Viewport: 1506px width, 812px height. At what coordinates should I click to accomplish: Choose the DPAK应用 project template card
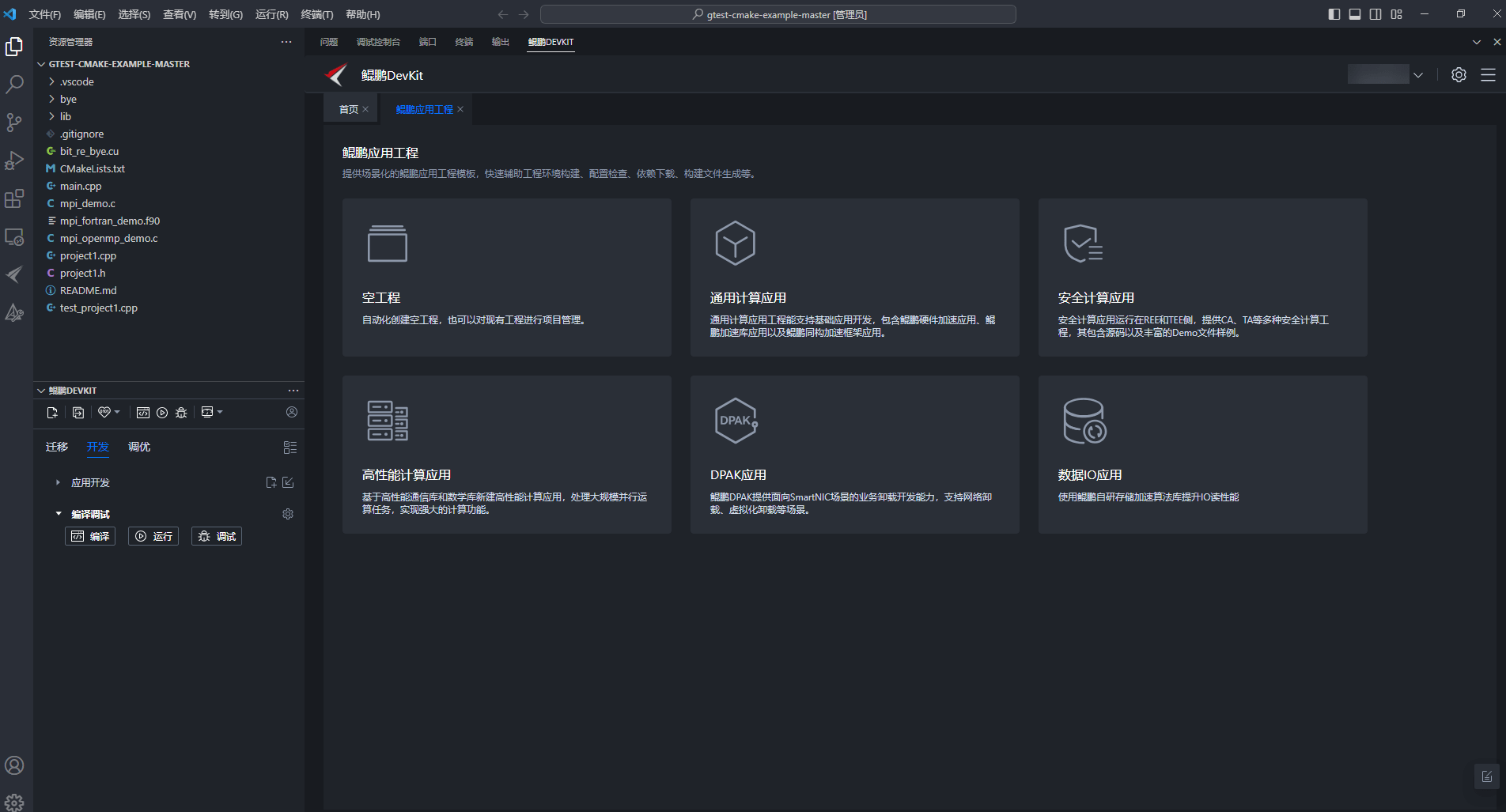[x=855, y=455]
